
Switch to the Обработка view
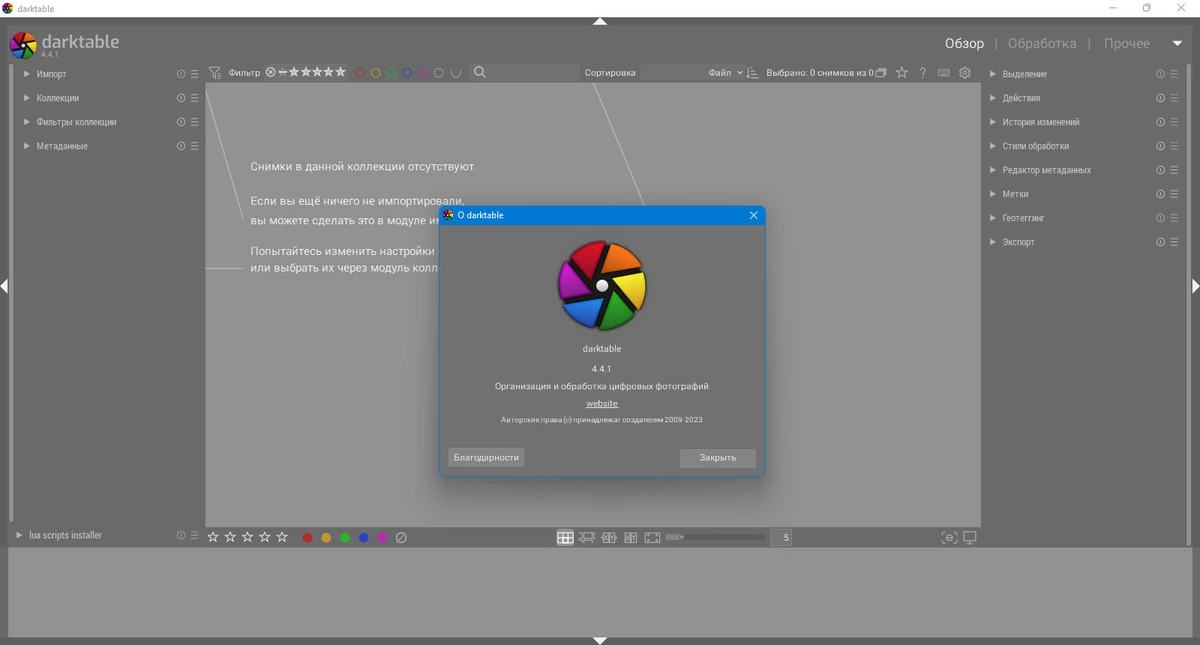coord(1042,43)
